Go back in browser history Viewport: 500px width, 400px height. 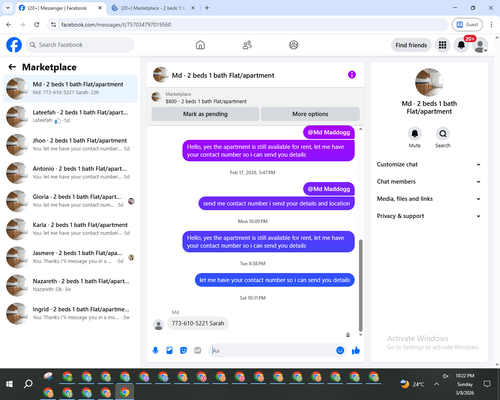click(x=9, y=24)
